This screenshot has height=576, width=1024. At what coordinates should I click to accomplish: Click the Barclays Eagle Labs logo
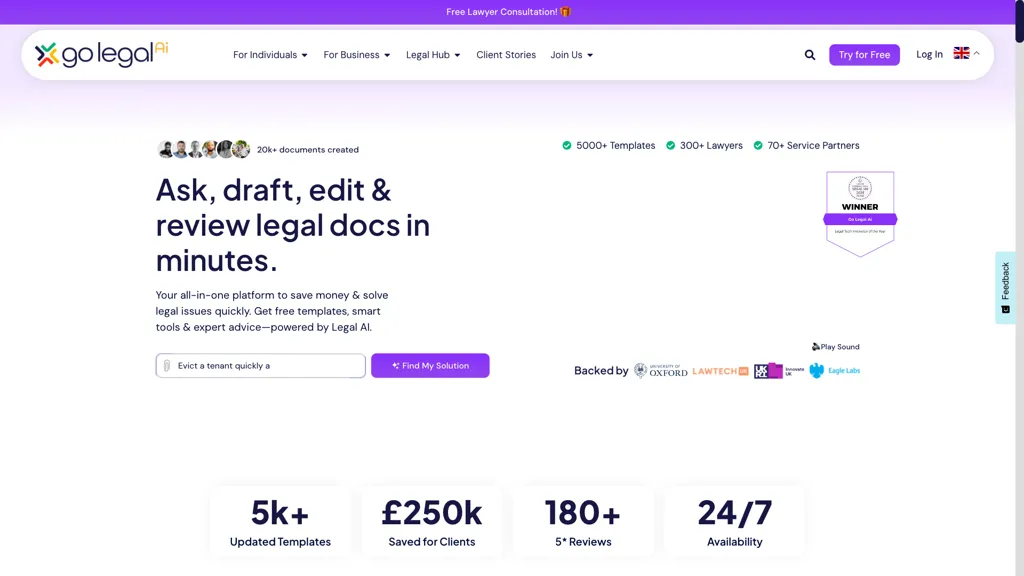click(834, 371)
